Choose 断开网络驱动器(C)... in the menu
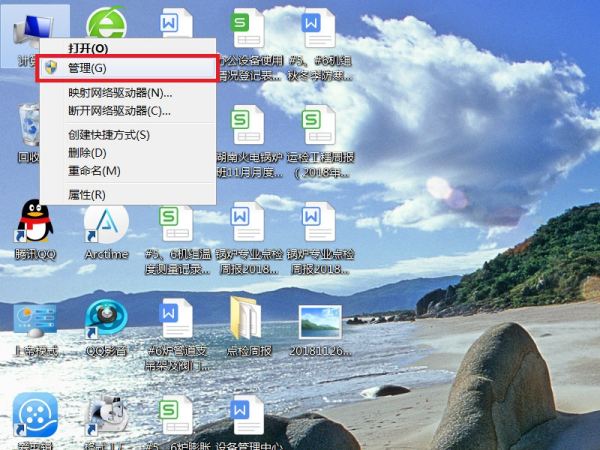 (128, 111)
